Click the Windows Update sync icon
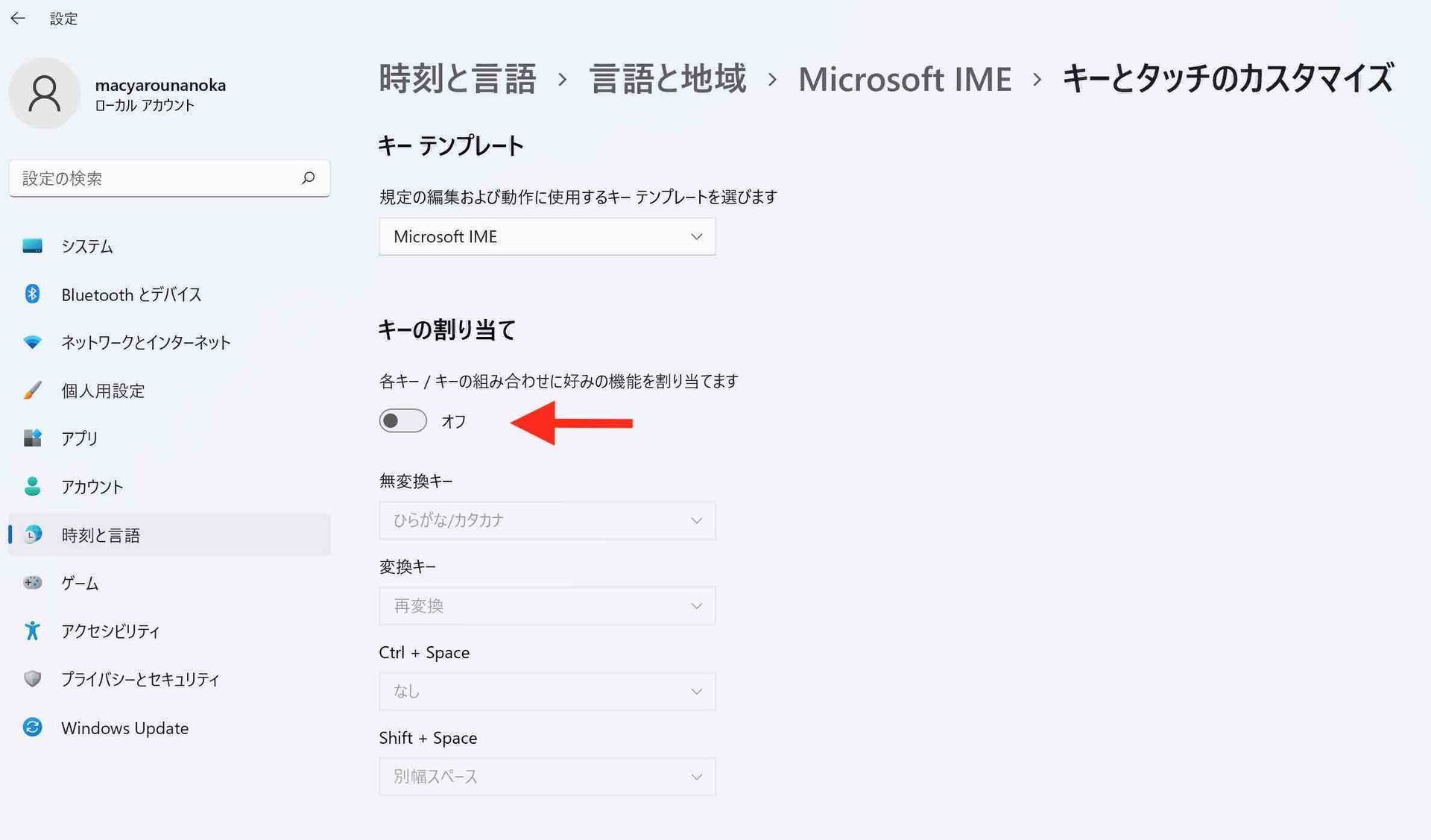The width and height of the screenshot is (1431, 840). click(x=32, y=727)
